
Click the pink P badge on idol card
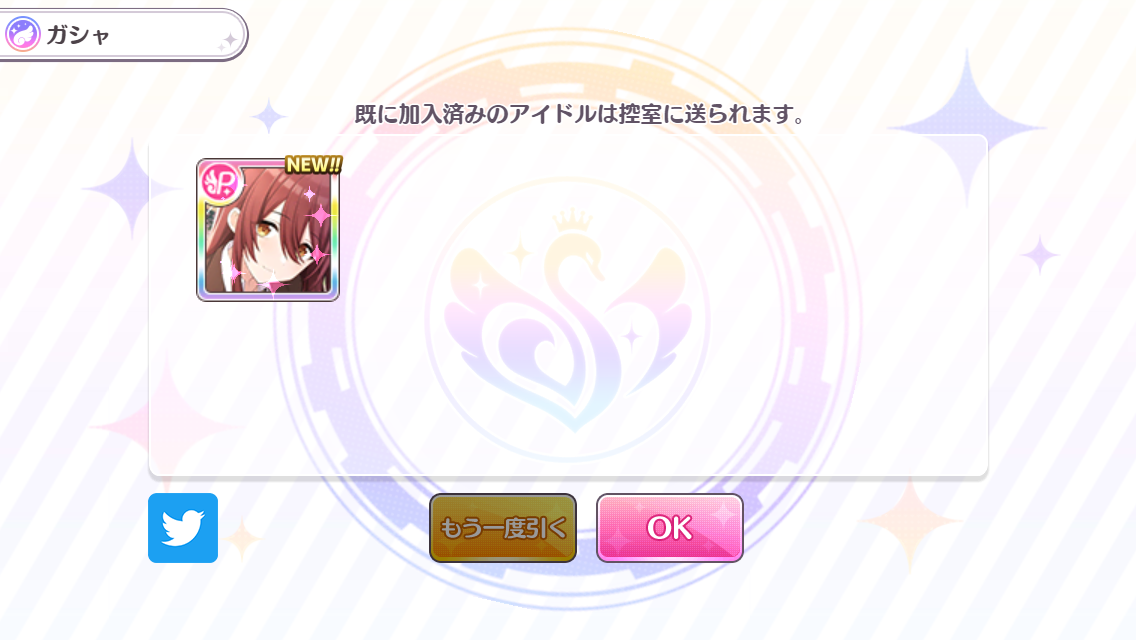[x=220, y=182]
